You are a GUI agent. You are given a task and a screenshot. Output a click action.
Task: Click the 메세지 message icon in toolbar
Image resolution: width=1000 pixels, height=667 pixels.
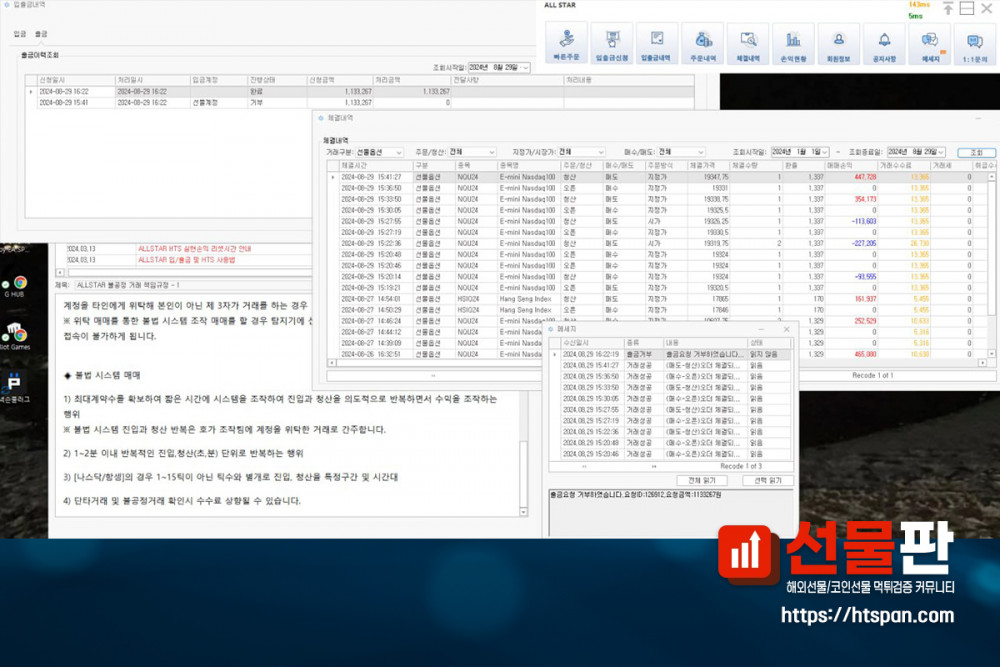click(x=929, y=46)
